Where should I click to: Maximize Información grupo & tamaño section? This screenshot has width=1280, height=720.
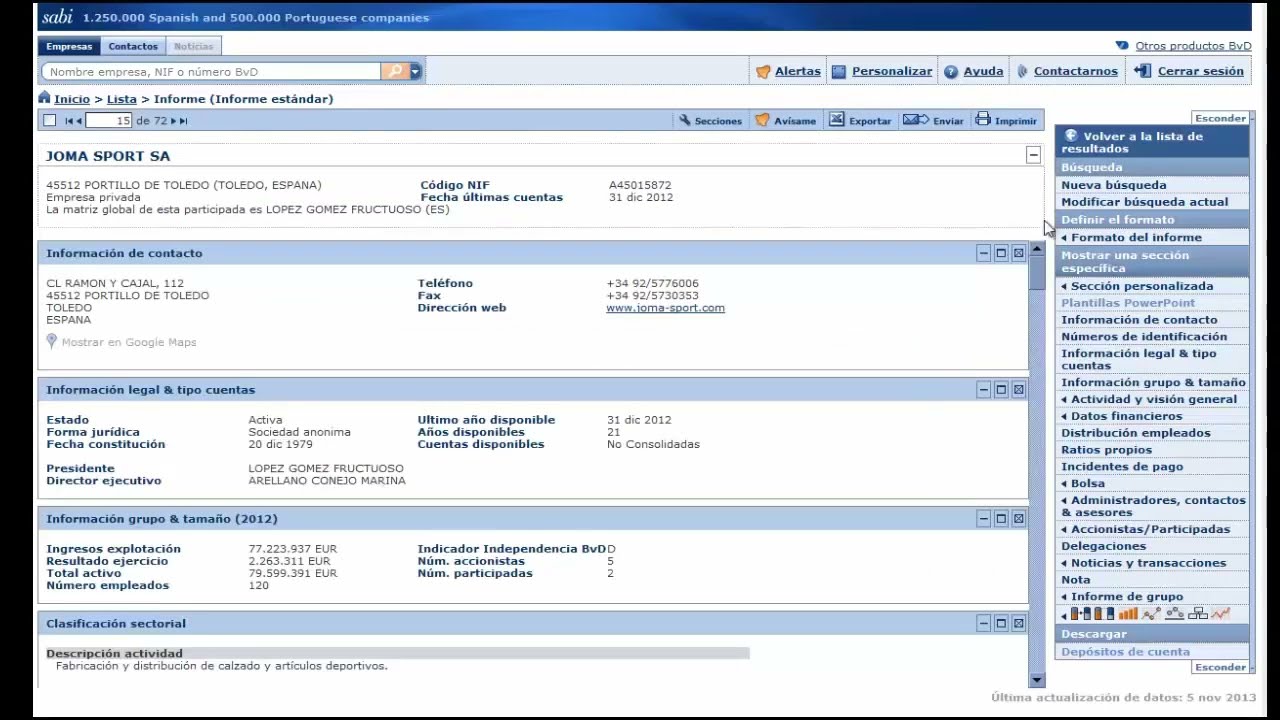[1001, 518]
